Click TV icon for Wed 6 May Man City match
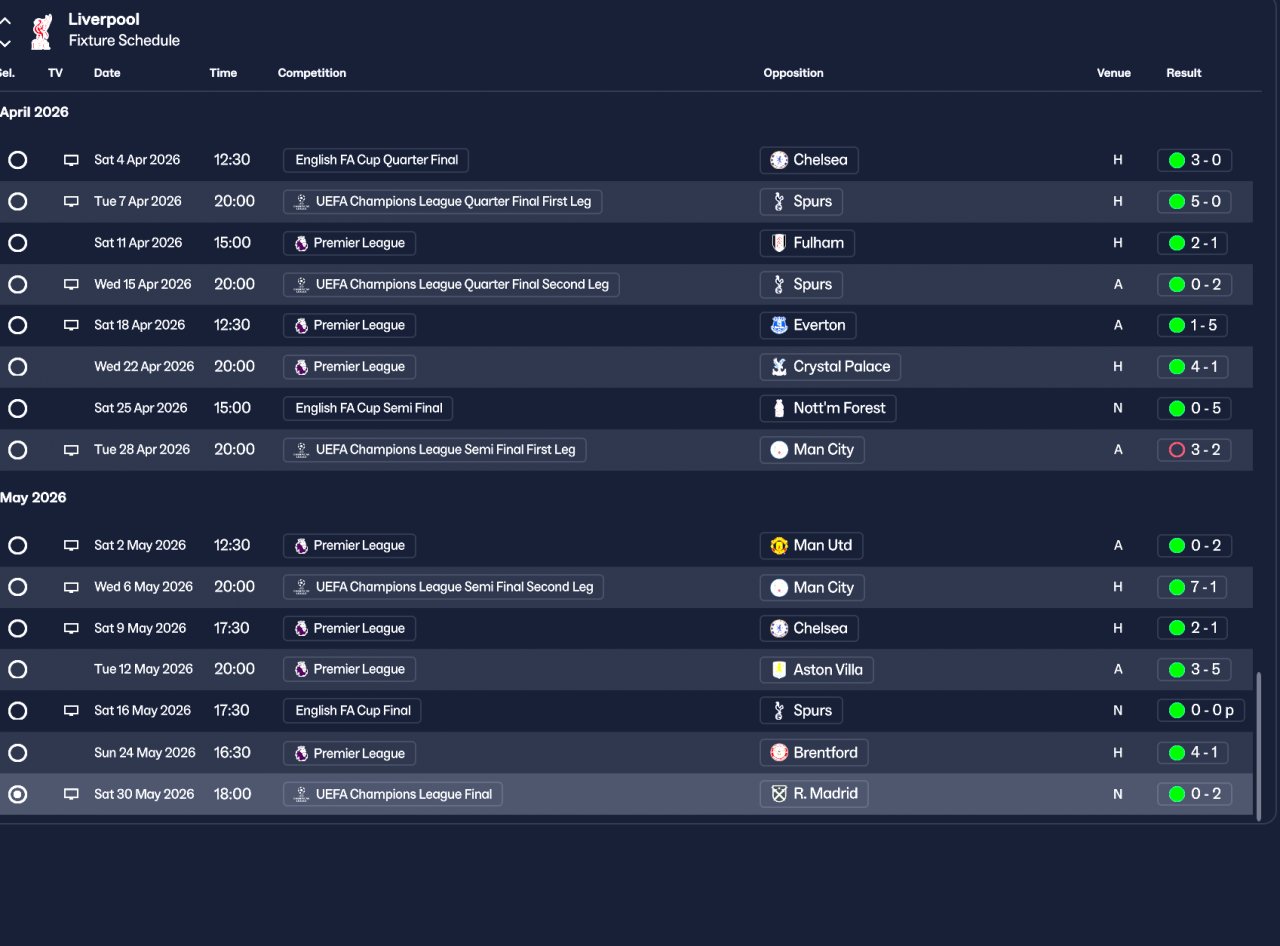 [x=71, y=587]
